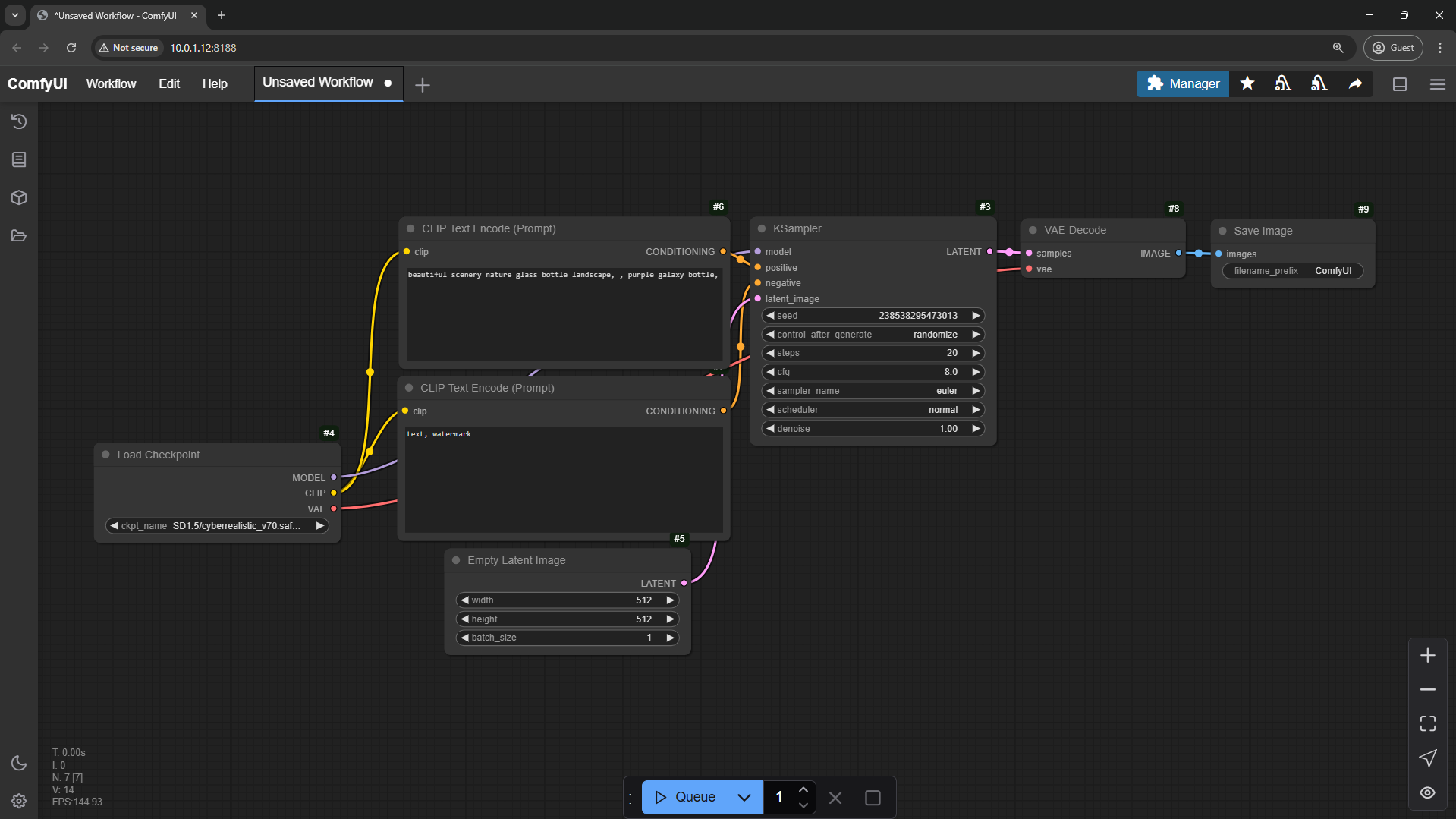Open the Edit menu
The height and width of the screenshot is (819, 1456).
[x=168, y=83]
